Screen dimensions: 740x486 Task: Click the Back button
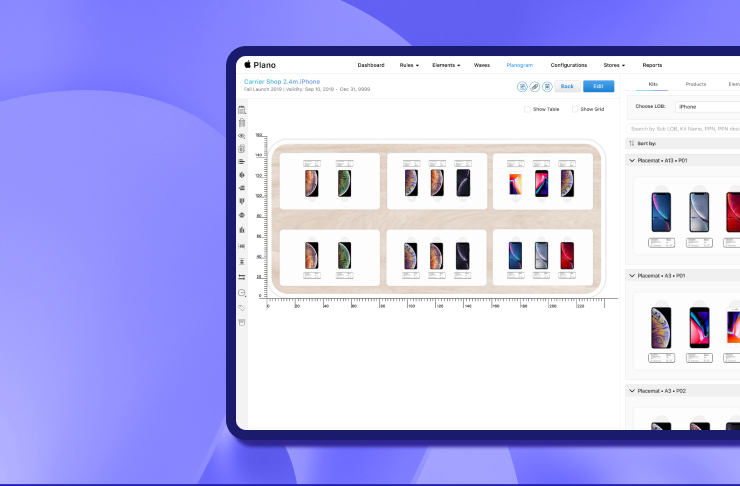coord(567,86)
